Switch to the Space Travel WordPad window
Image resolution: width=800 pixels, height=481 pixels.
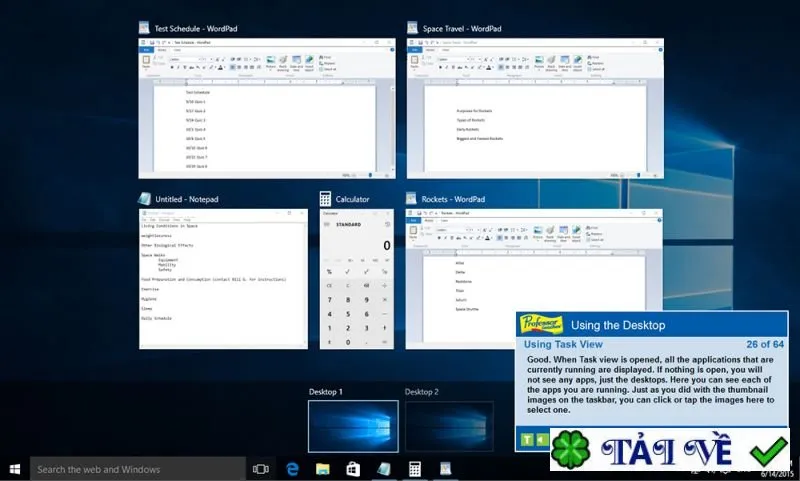pyautogui.click(x=535, y=108)
